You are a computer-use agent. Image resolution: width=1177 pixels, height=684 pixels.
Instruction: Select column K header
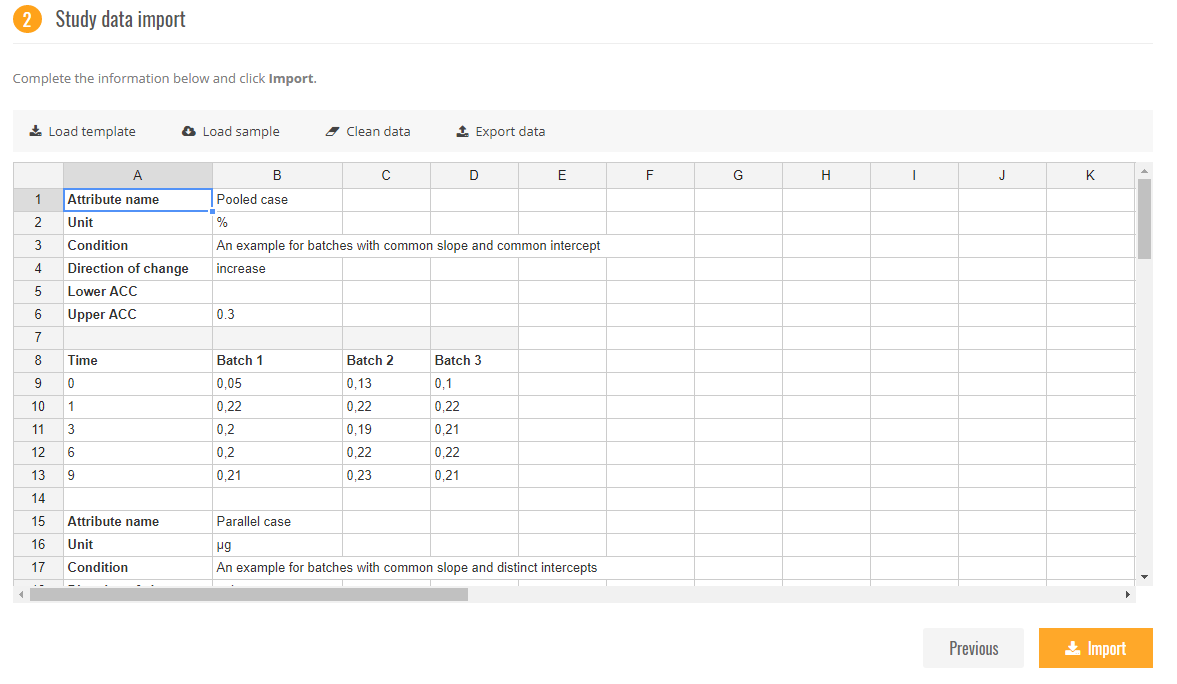1090,176
